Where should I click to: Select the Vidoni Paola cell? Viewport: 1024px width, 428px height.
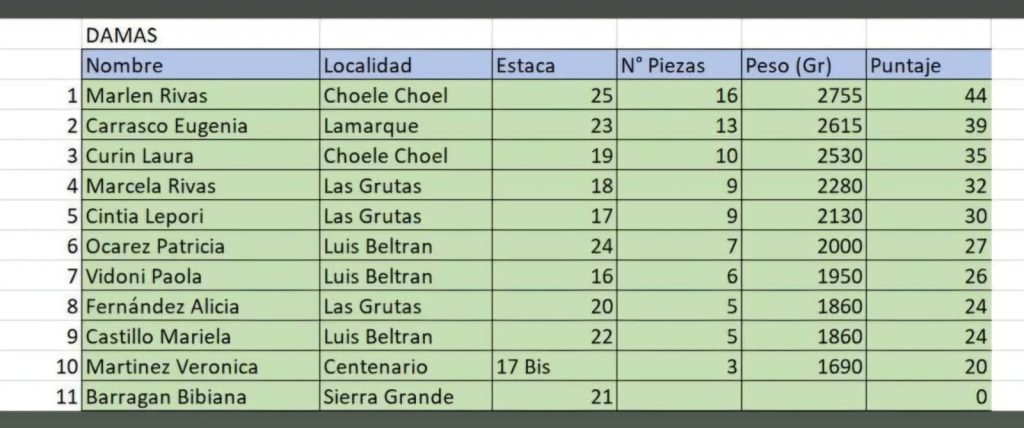tap(200, 276)
